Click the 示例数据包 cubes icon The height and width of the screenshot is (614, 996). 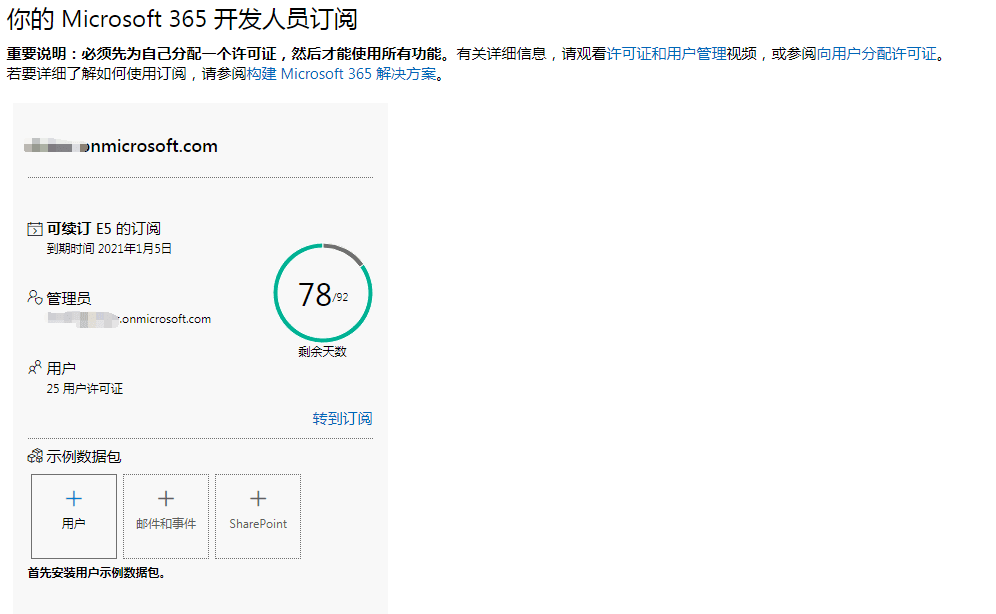tap(35, 456)
